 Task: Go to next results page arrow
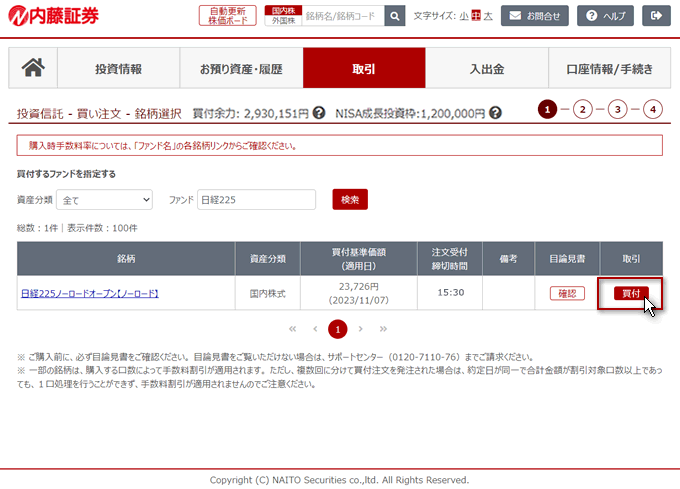click(361, 328)
